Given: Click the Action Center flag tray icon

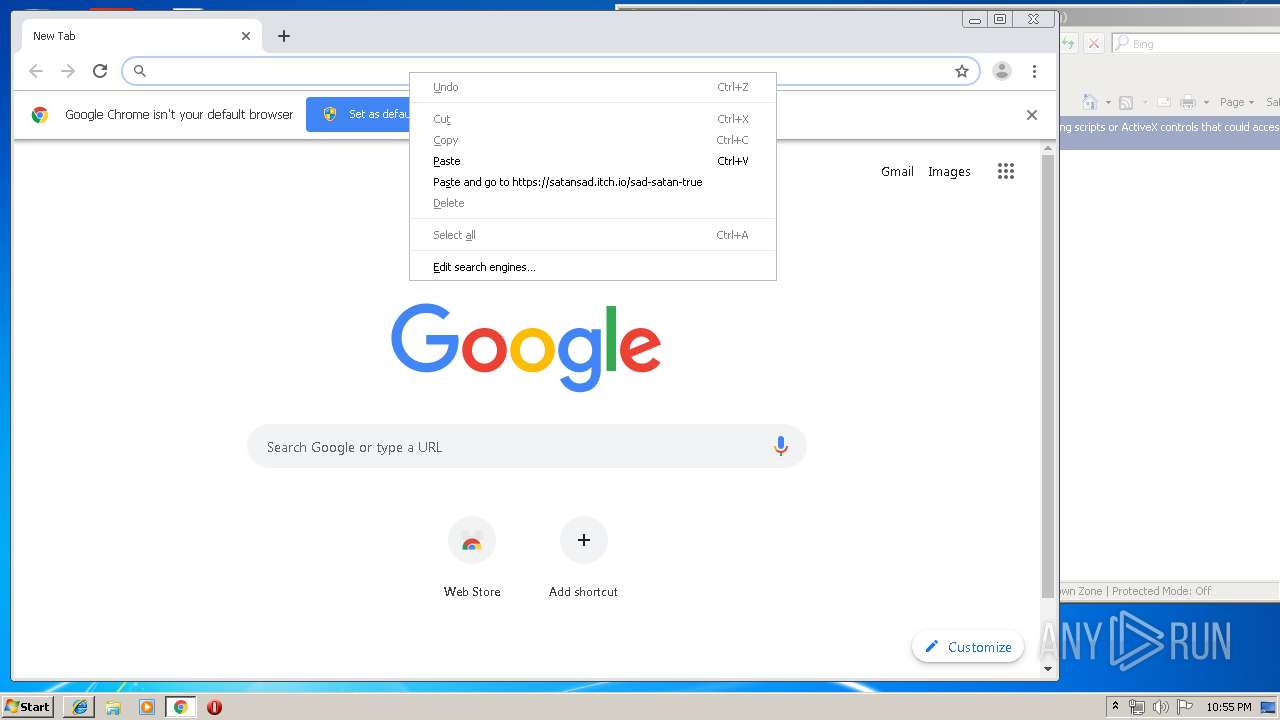Looking at the screenshot, I should (1185, 707).
